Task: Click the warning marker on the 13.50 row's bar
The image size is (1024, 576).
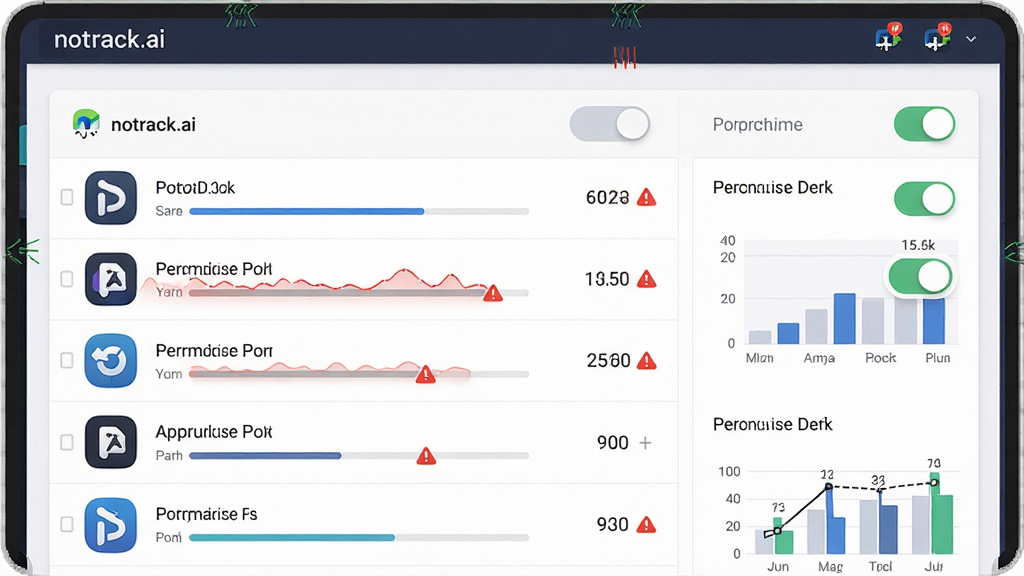Action: click(493, 293)
